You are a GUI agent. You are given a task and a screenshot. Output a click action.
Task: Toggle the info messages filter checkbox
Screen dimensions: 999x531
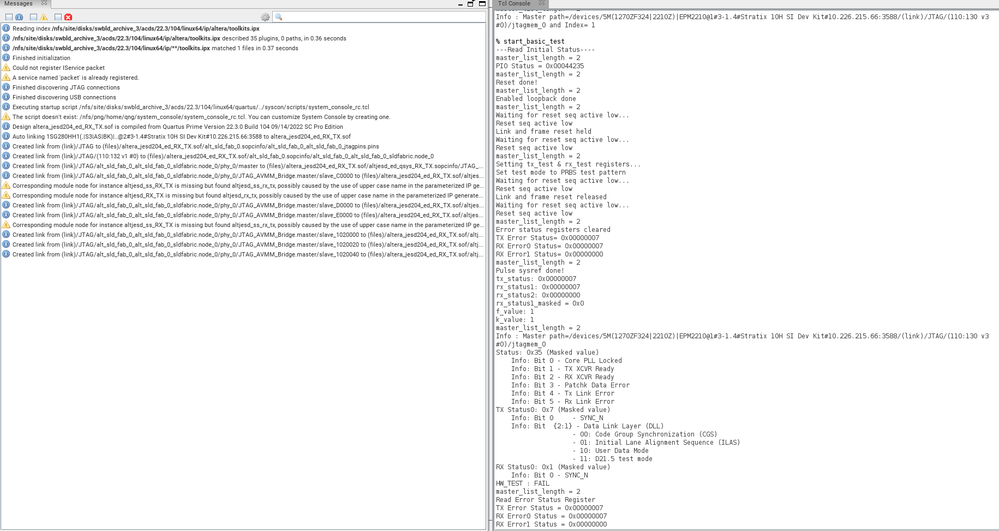click(x=9, y=17)
